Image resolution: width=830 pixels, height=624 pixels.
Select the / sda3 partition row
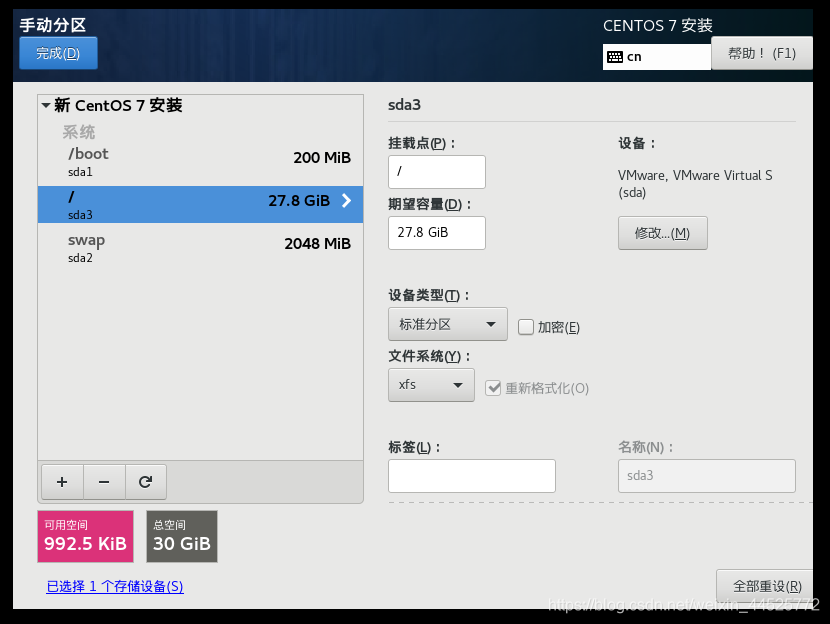click(200, 204)
